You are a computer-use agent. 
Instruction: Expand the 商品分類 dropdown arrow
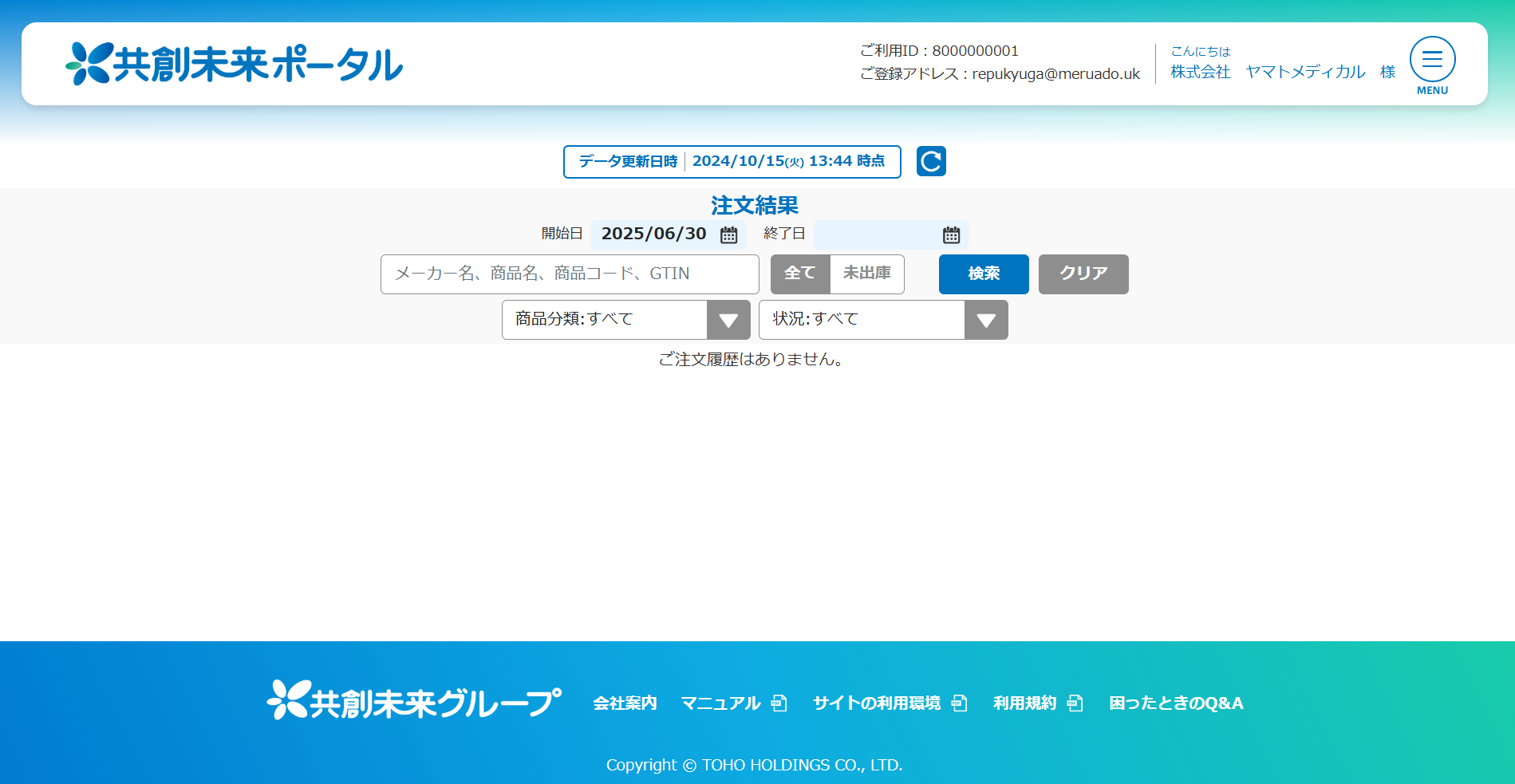[728, 320]
